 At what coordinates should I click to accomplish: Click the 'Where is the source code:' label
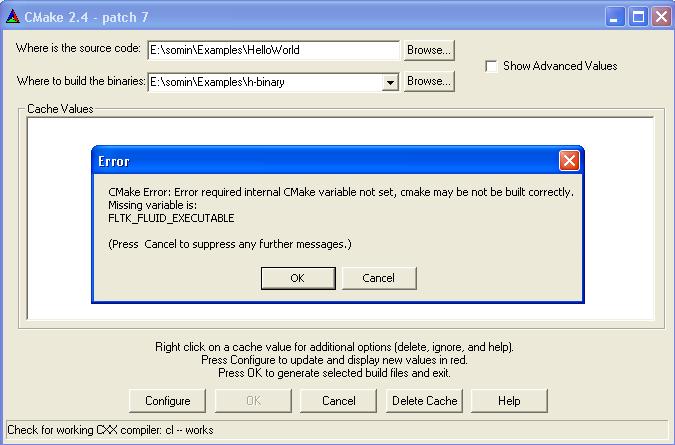(x=78, y=48)
